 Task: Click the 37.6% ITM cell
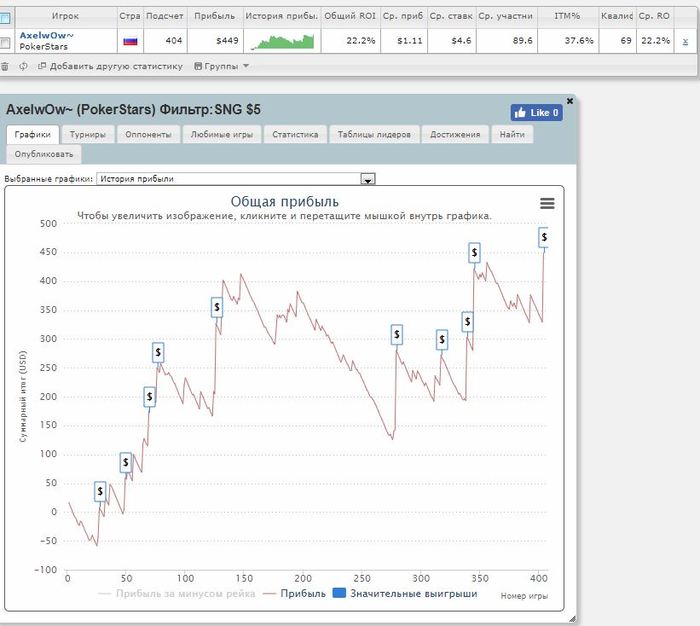(x=567, y=41)
